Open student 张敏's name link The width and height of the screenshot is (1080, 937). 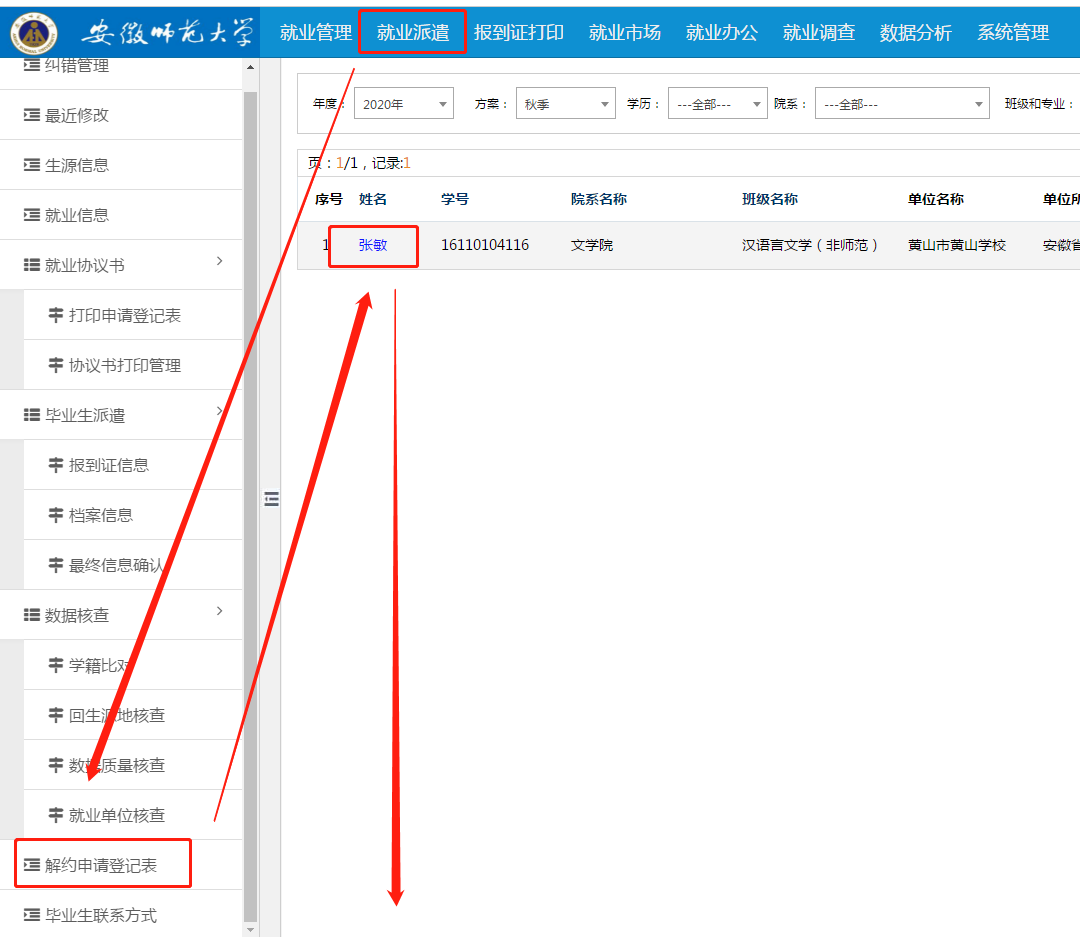[373, 245]
